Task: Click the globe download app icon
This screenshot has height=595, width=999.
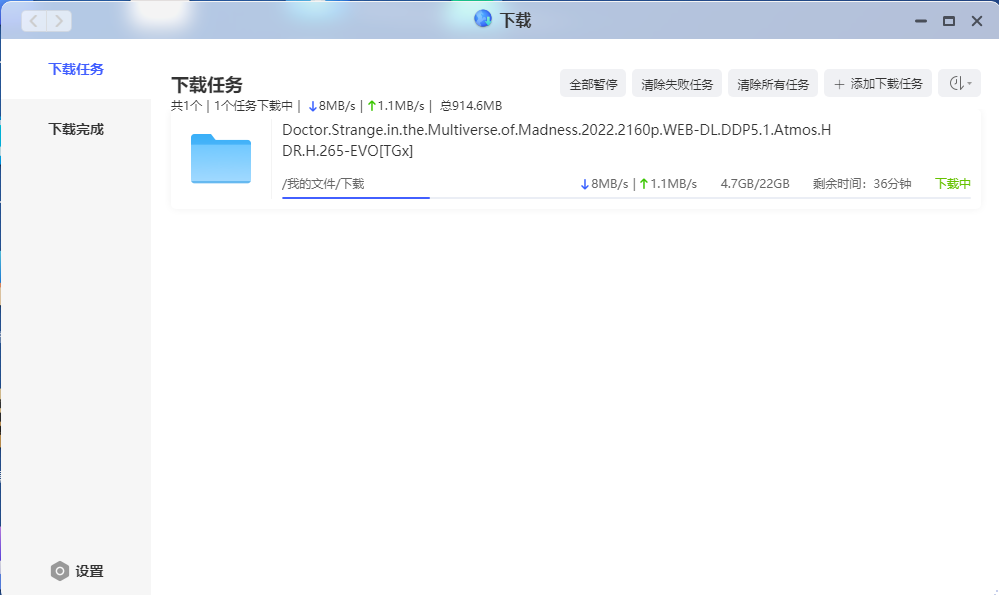Action: [x=483, y=19]
